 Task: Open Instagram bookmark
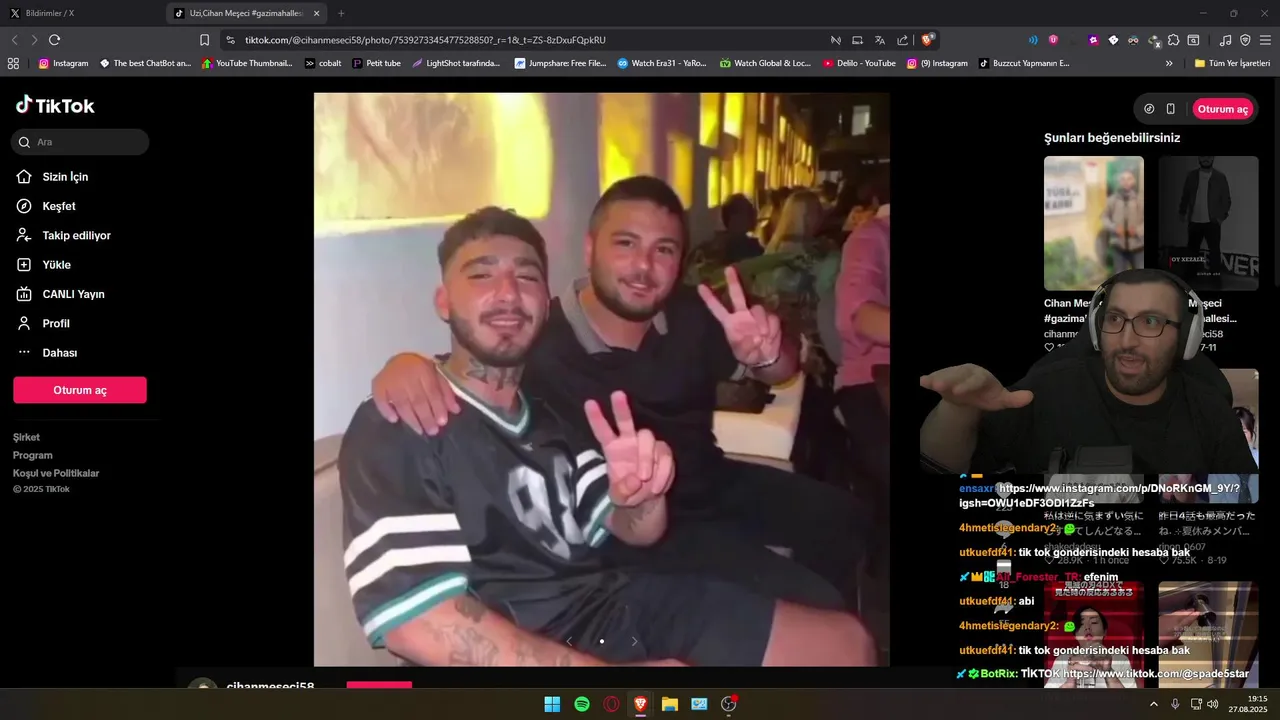(x=63, y=63)
